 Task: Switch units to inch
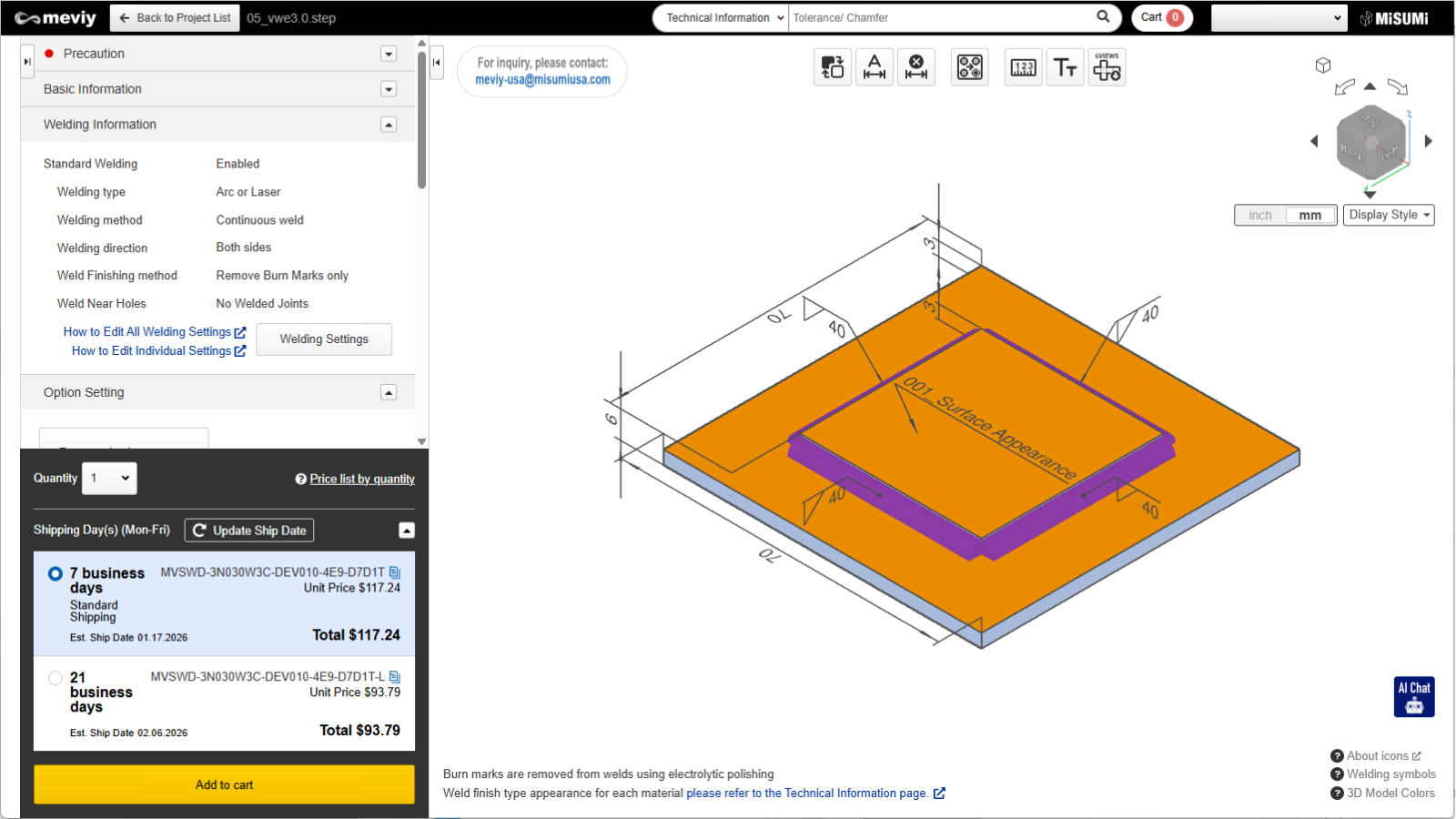click(x=1260, y=216)
